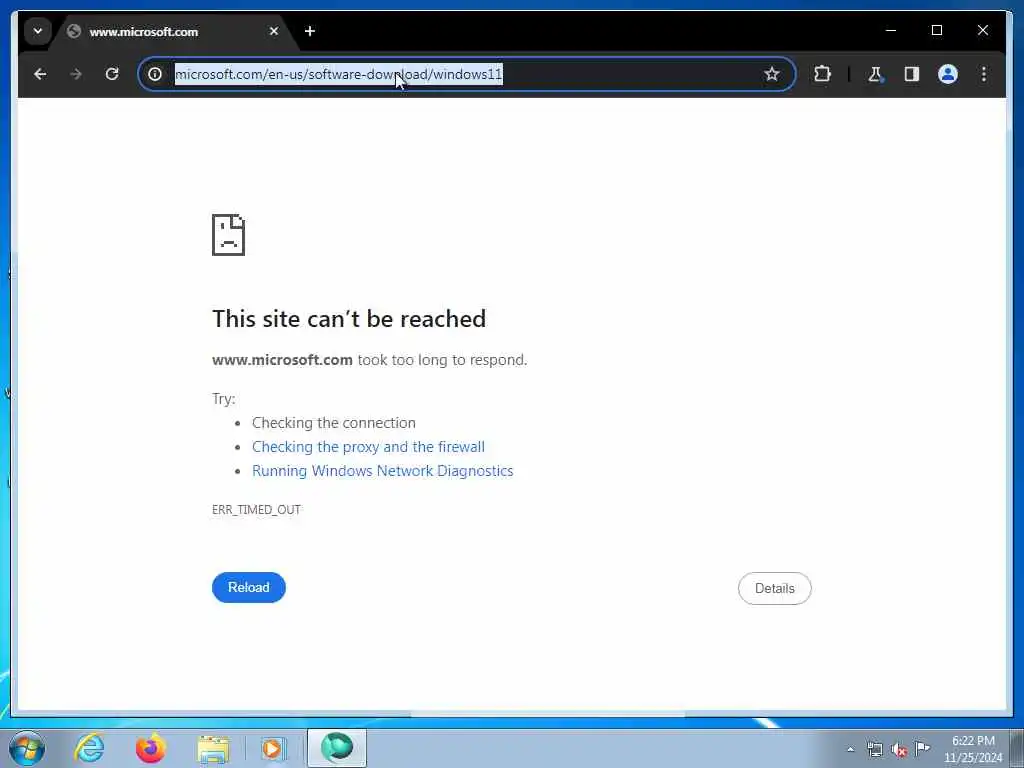This screenshot has width=1024, height=768.
Task: Go back using the browser back arrow
Action: (x=40, y=74)
